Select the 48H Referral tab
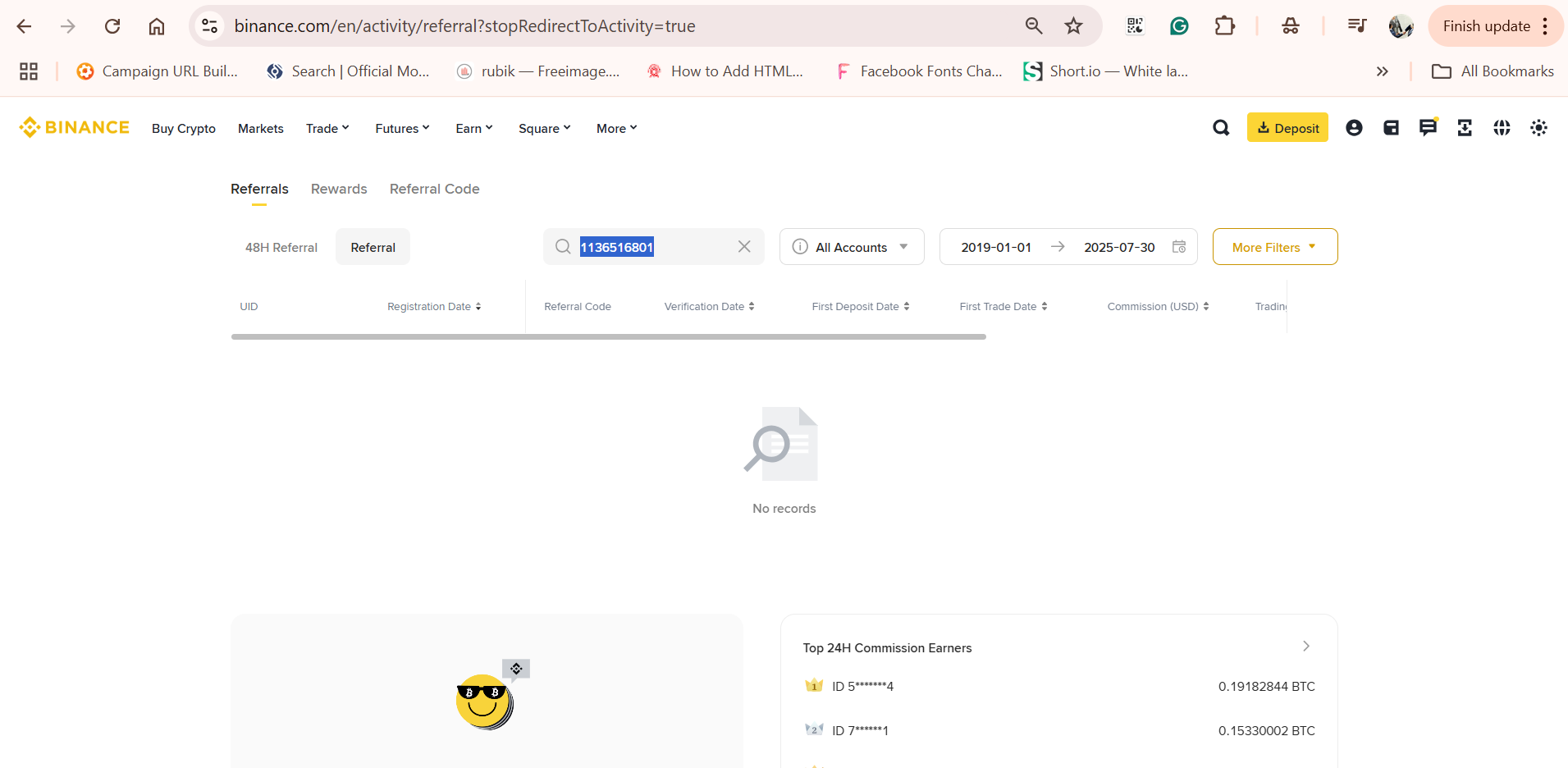Image resolution: width=1568 pixels, height=768 pixels. (x=281, y=247)
